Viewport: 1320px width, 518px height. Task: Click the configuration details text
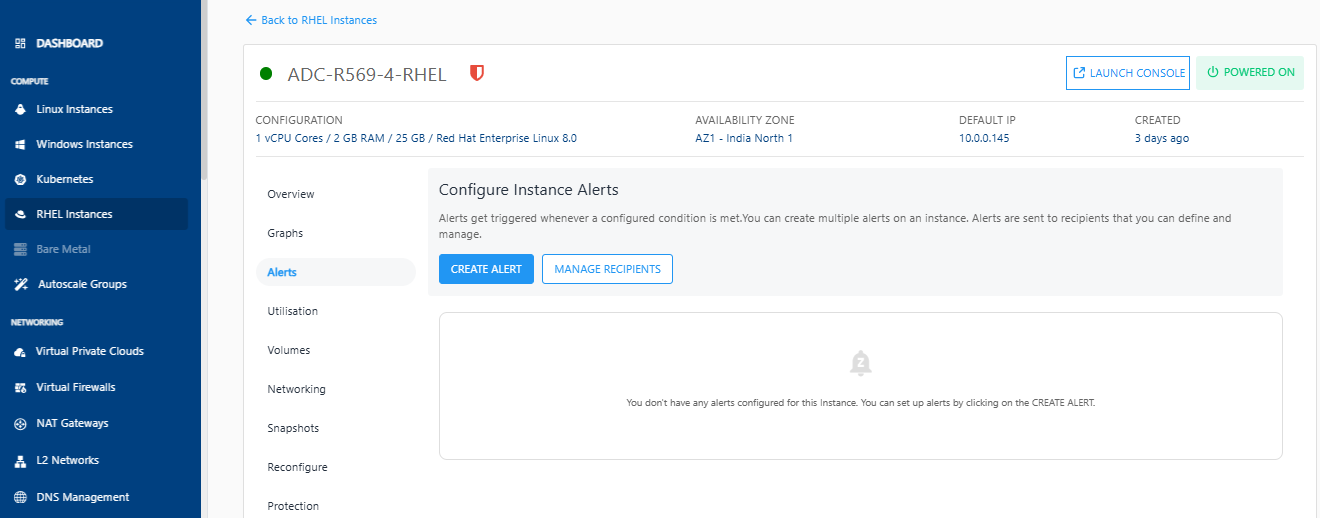416,138
